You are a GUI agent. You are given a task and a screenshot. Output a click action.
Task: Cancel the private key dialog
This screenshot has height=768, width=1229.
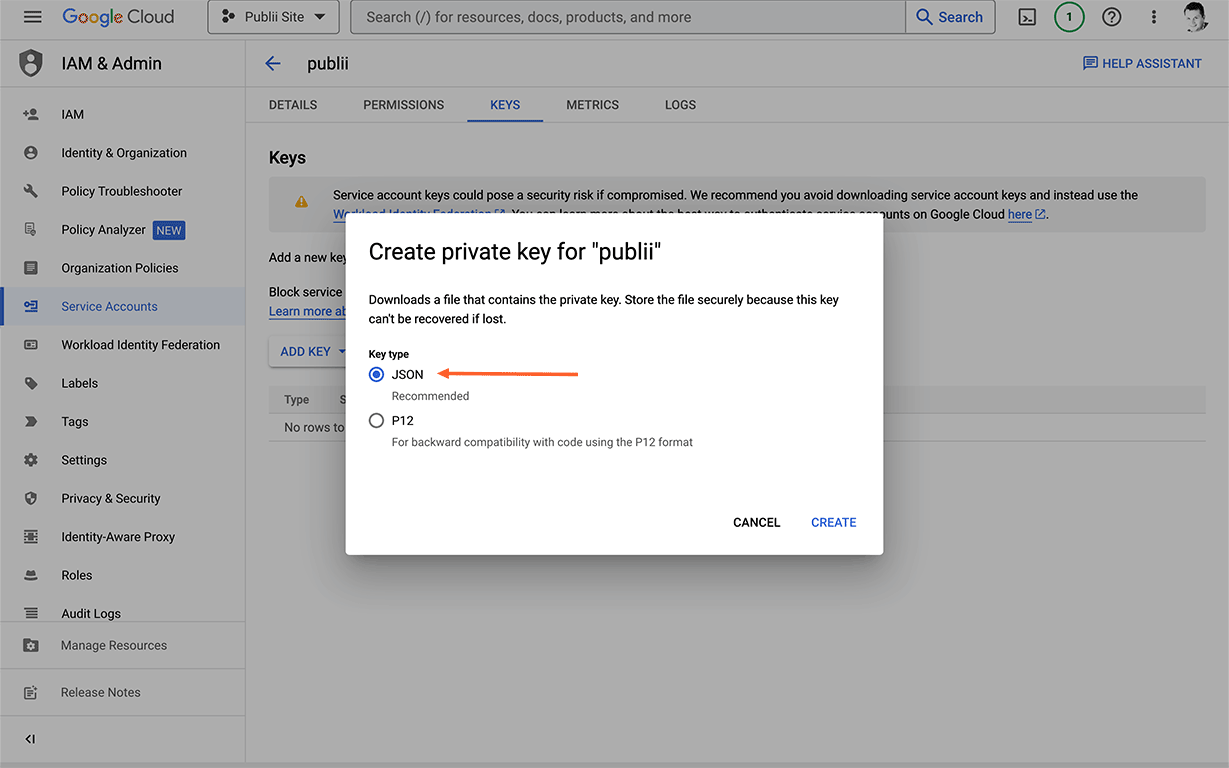click(x=756, y=521)
